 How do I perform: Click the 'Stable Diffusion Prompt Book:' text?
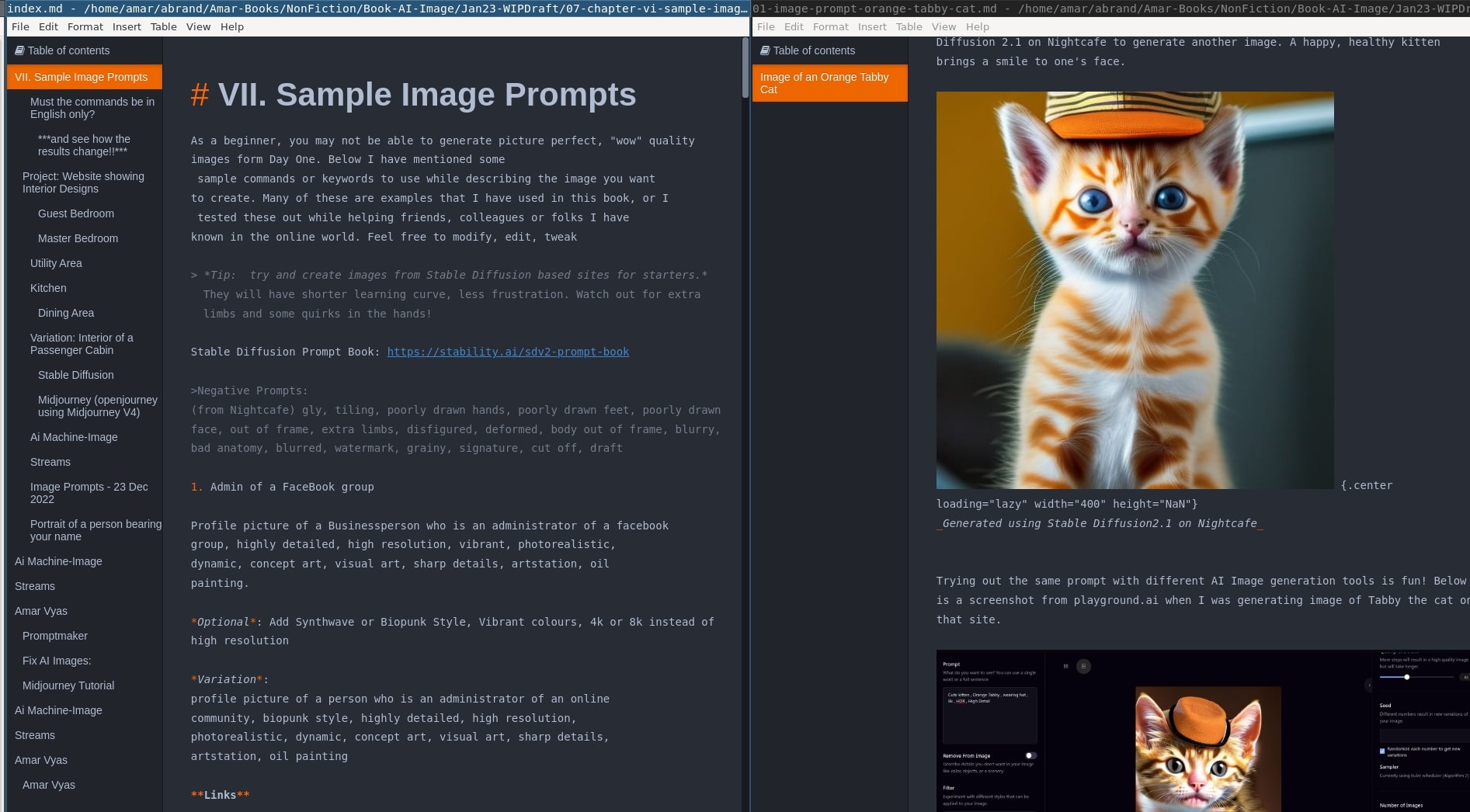(x=286, y=352)
